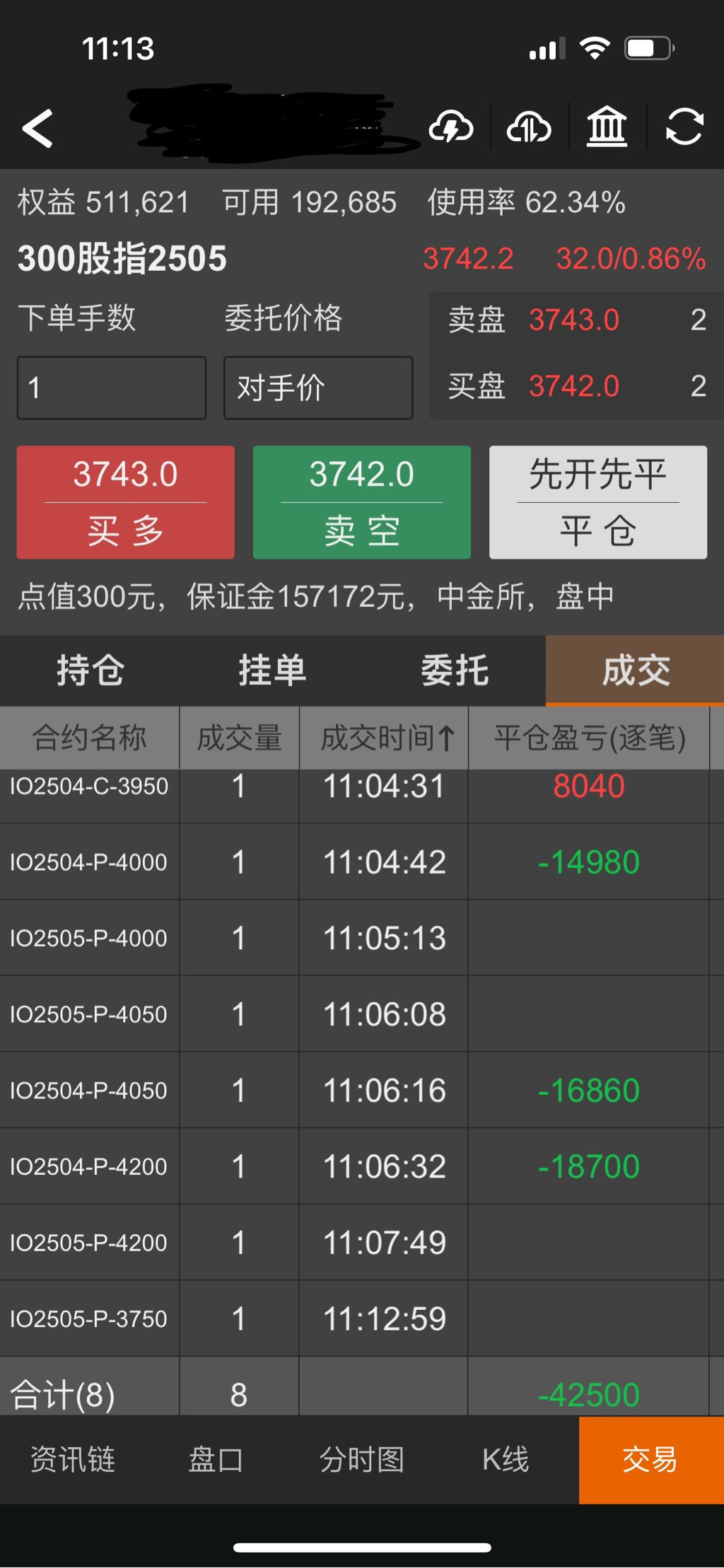
Task: Tap the -42500 total loss value
Action: click(x=588, y=1395)
